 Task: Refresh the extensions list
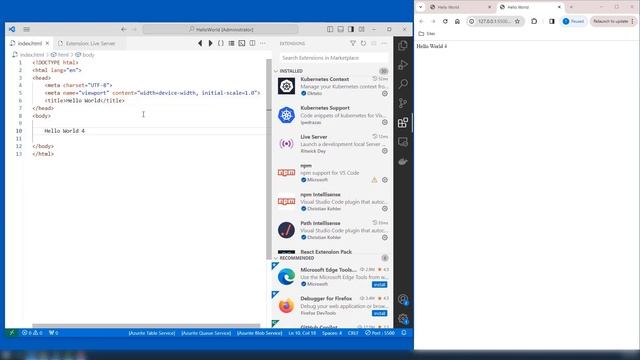click(x=363, y=43)
